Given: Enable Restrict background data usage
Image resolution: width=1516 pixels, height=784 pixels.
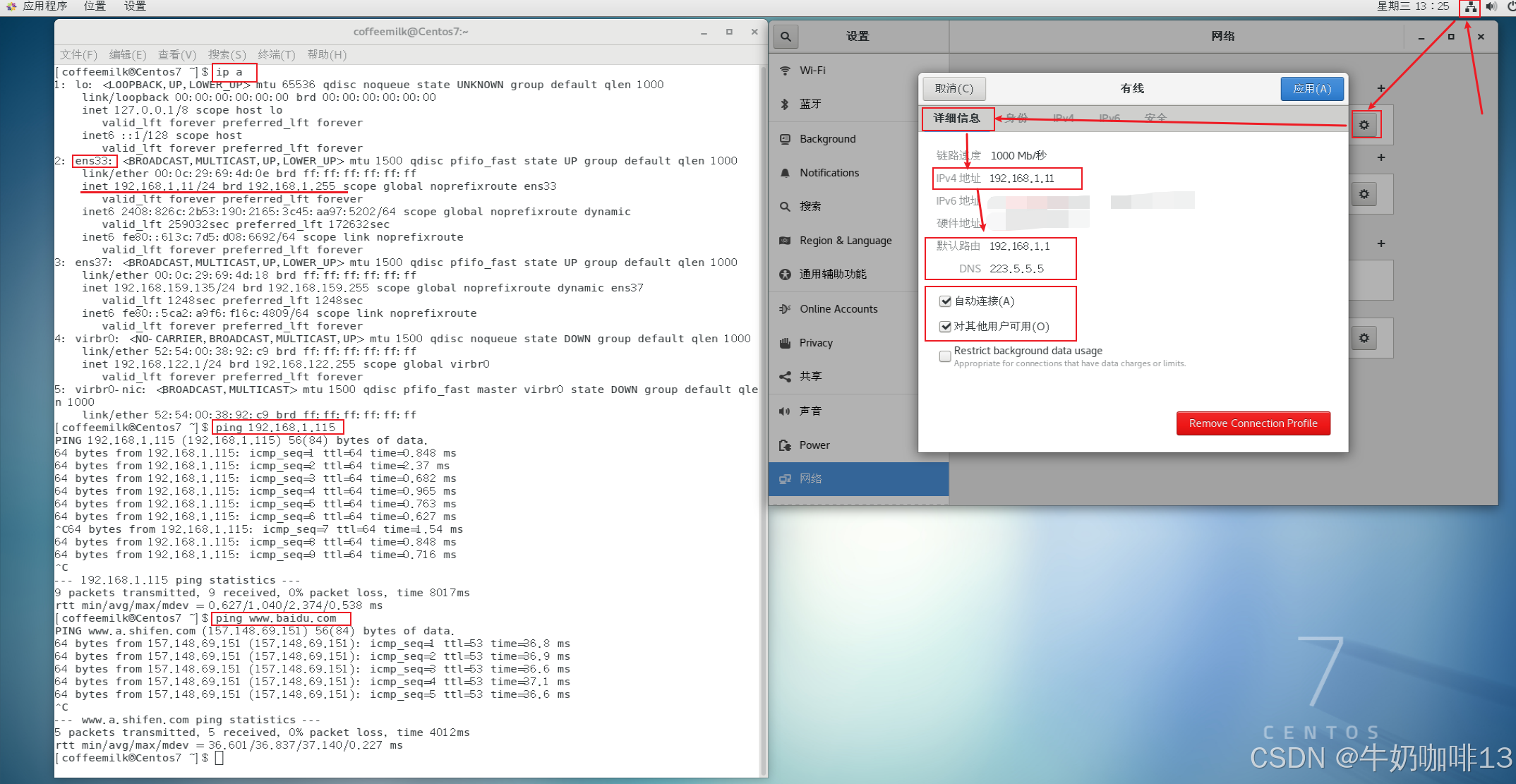Looking at the screenshot, I should click(945, 356).
